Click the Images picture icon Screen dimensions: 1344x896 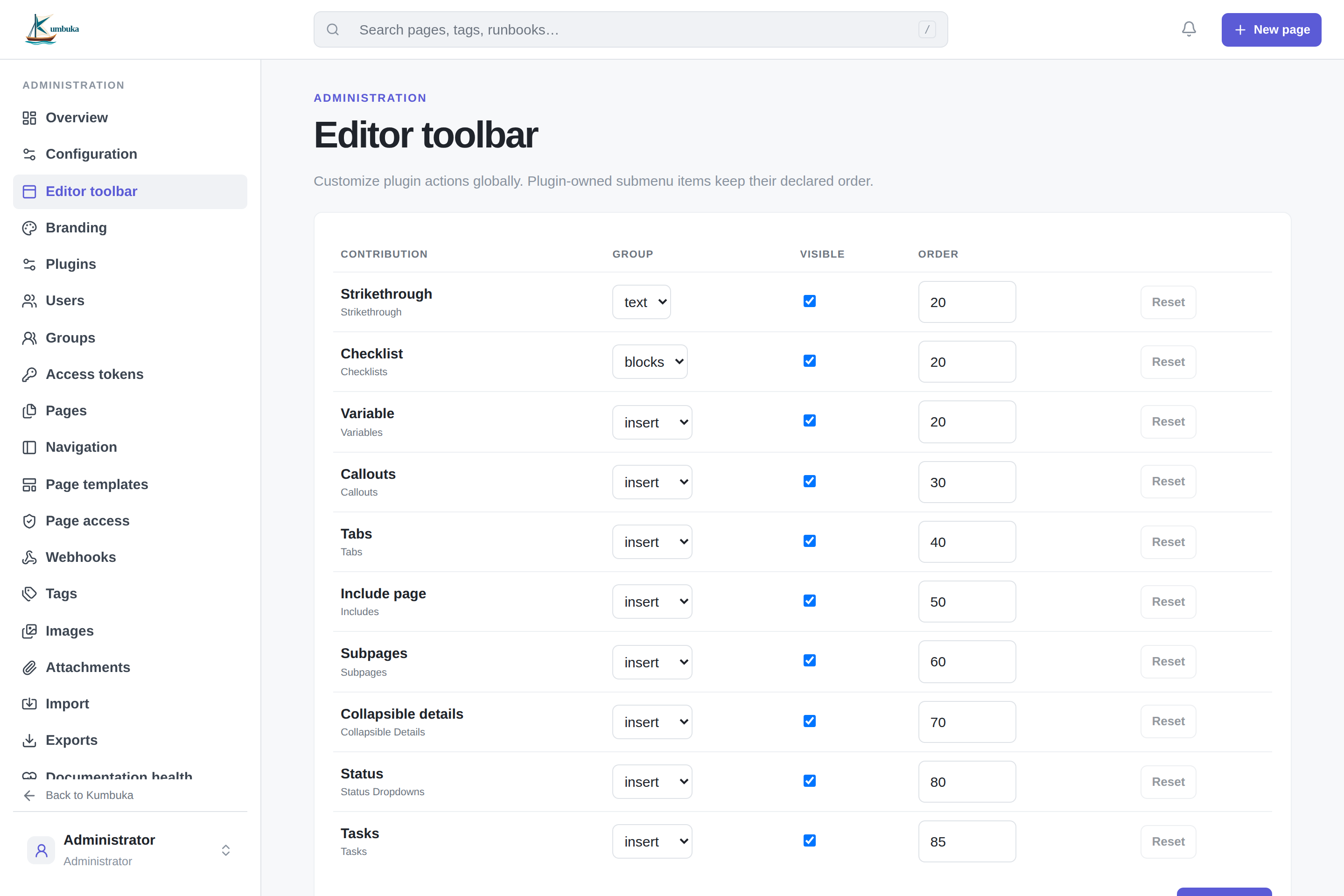(29, 631)
